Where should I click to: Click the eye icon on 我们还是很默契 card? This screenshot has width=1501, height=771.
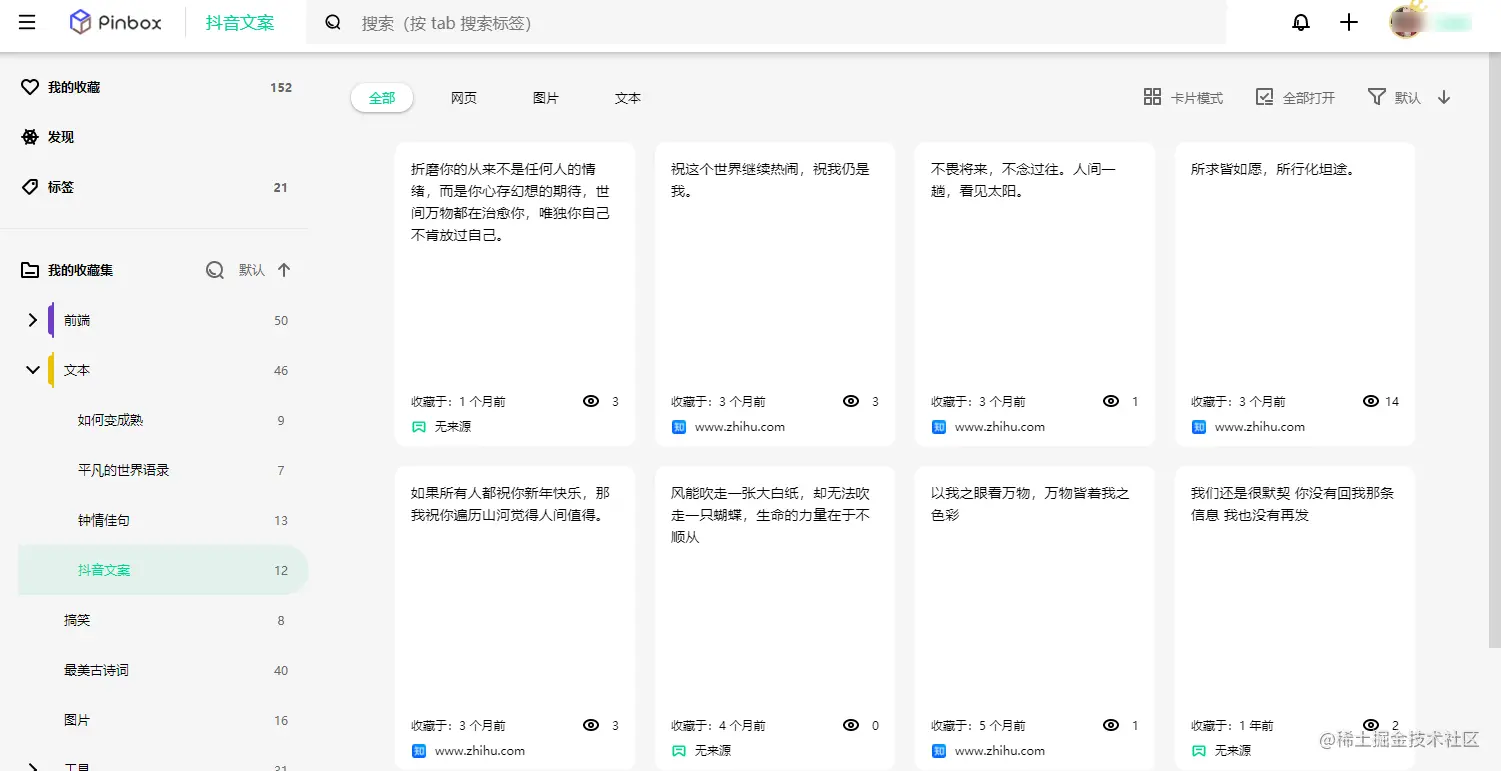1371,726
